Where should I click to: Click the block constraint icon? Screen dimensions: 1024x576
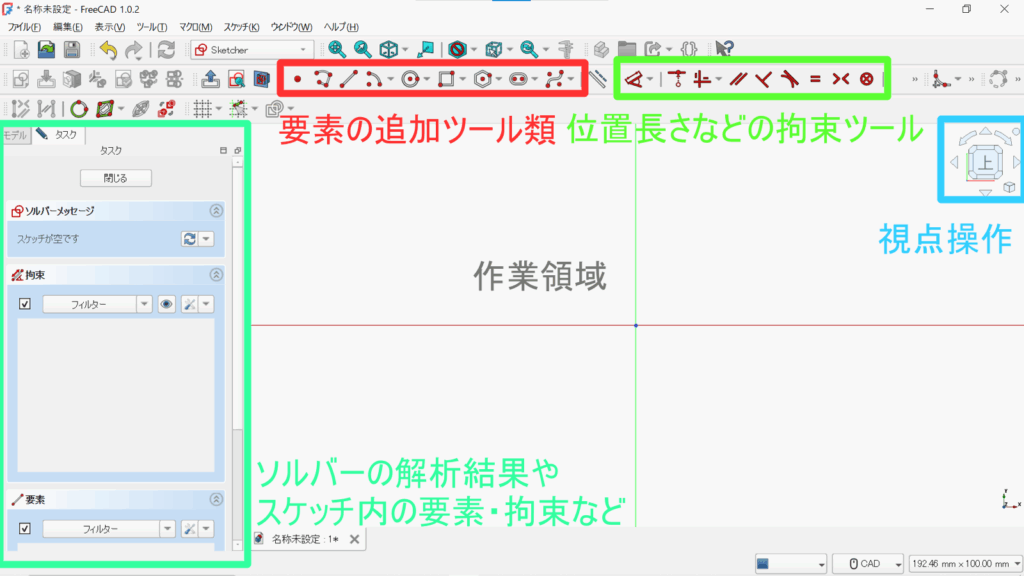tap(867, 79)
